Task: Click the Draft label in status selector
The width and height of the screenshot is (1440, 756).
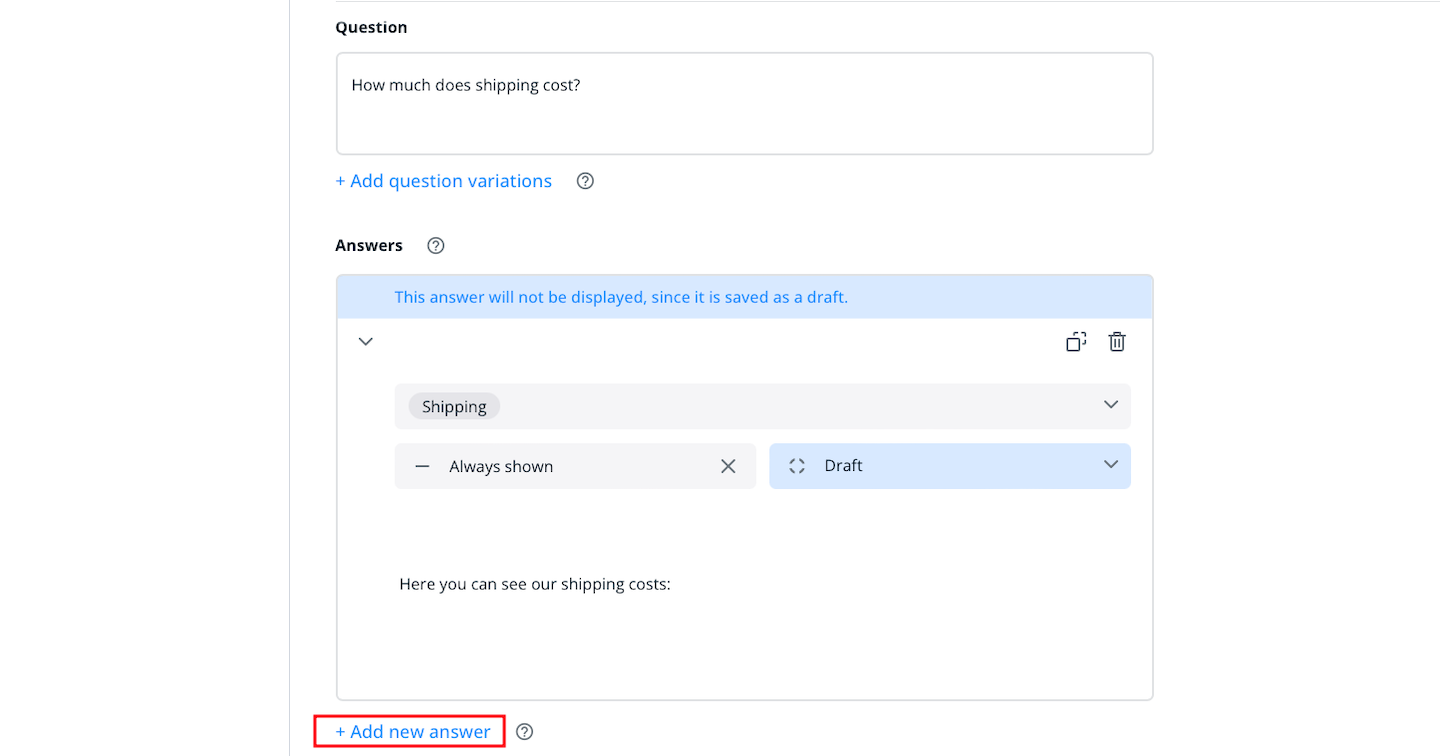Action: coord(843,466)
